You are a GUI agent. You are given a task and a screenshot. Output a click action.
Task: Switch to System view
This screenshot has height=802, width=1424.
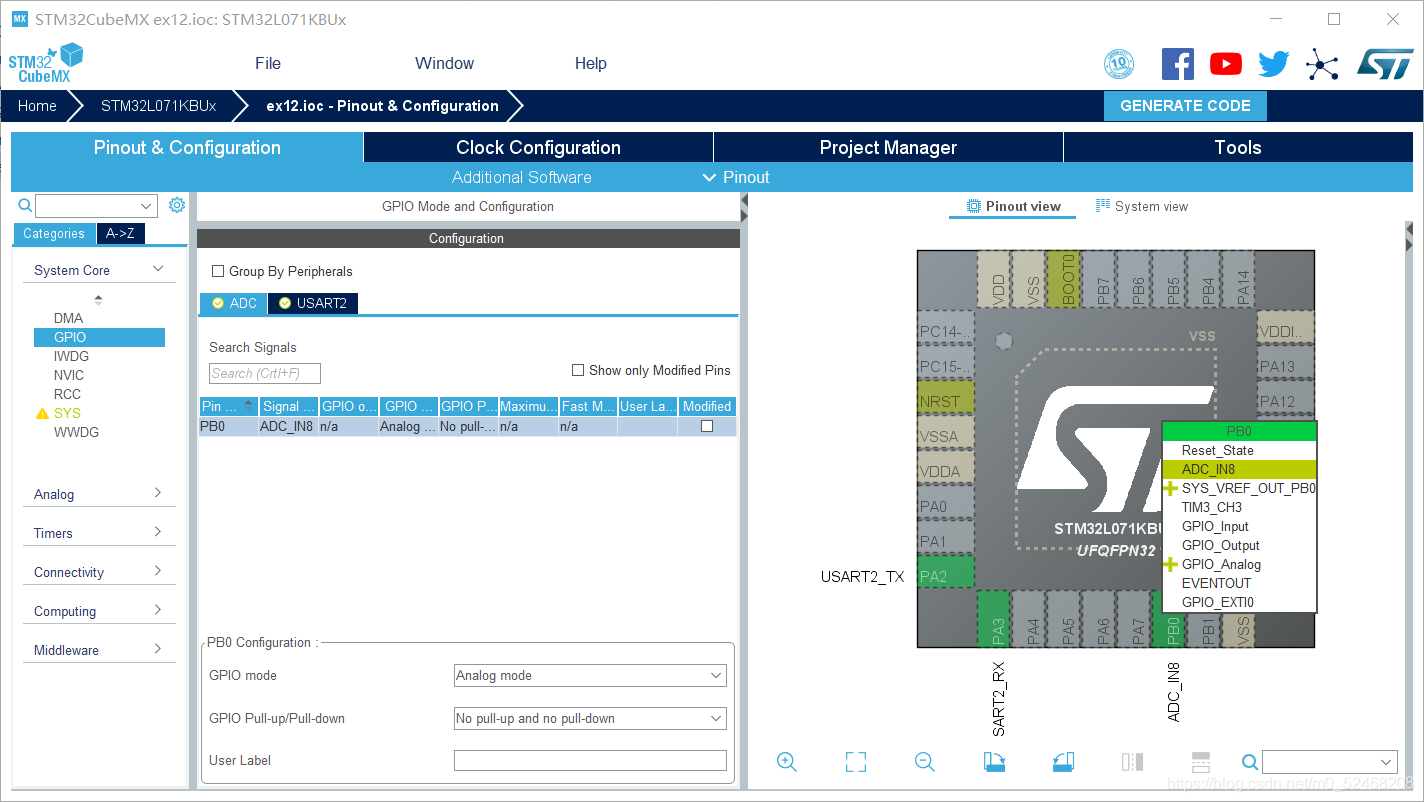point(1142,206)
